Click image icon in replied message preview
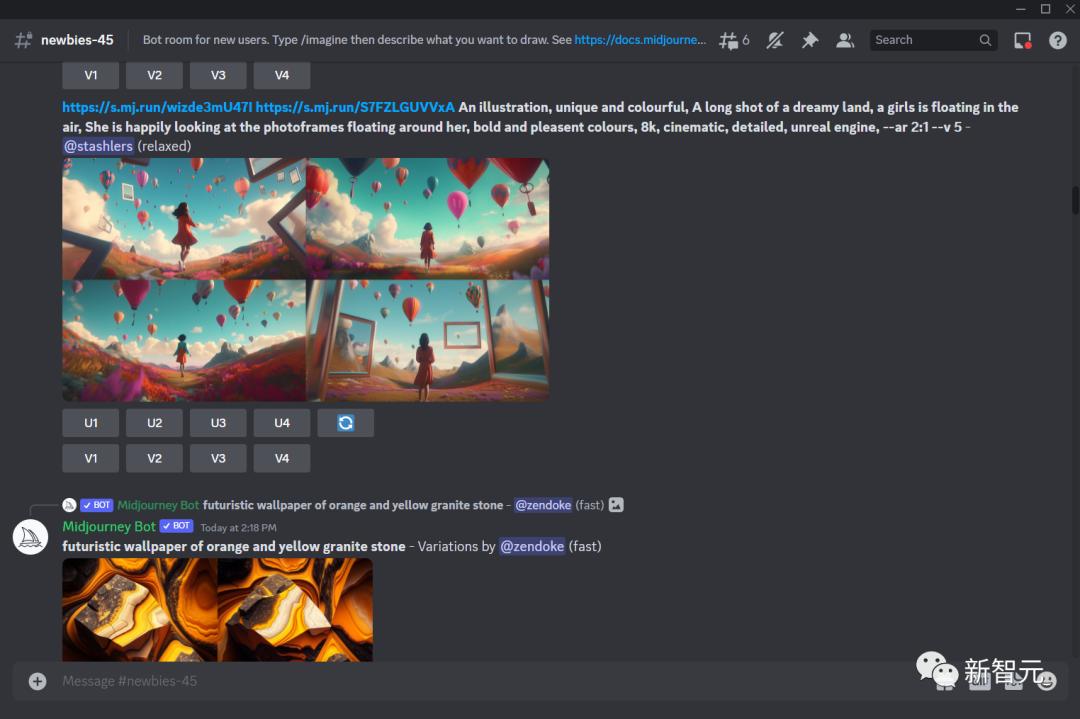Screen dimensions: 1080x719 point(616,505)
